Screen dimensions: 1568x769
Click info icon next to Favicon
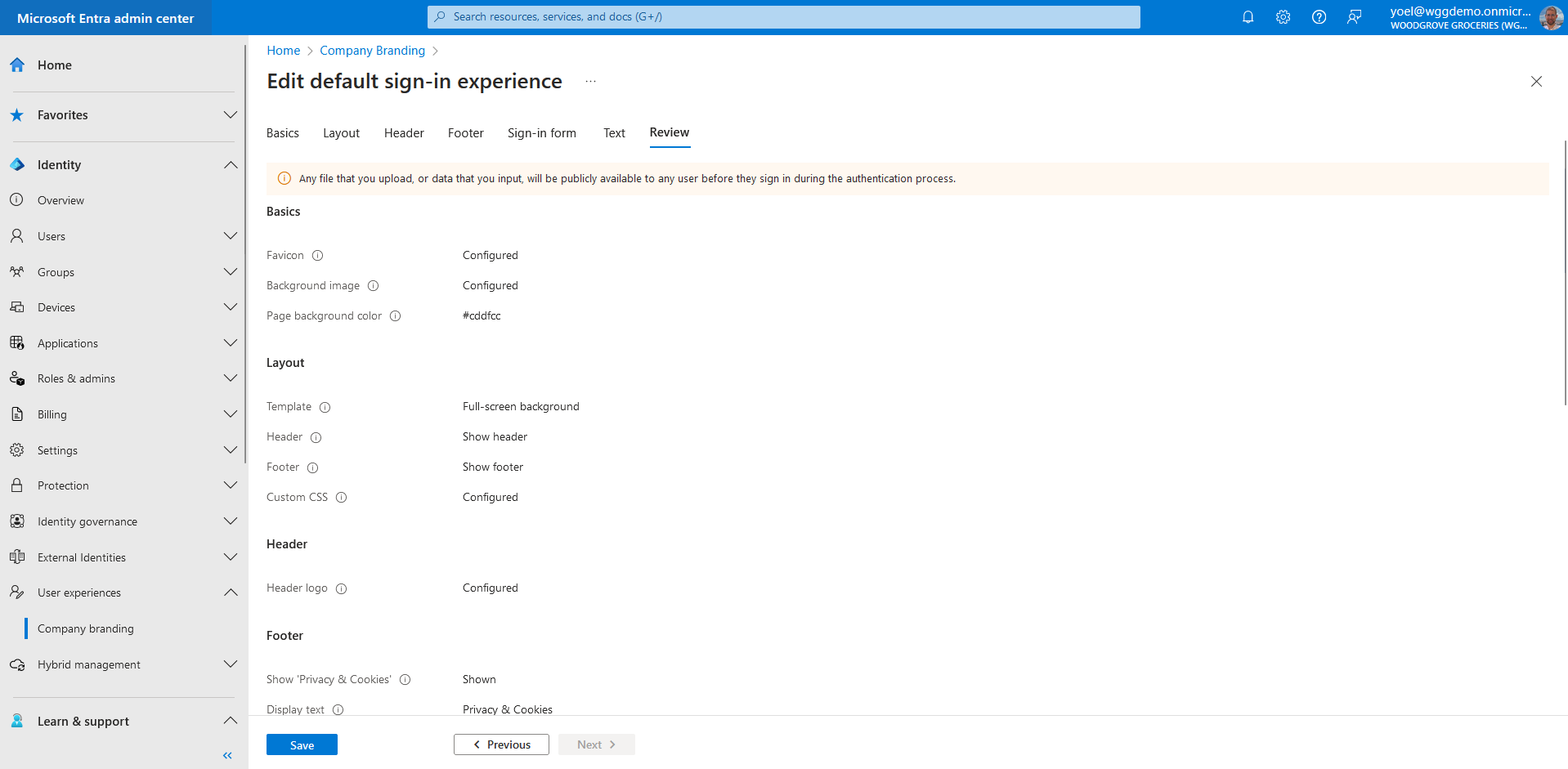point(318,256)
